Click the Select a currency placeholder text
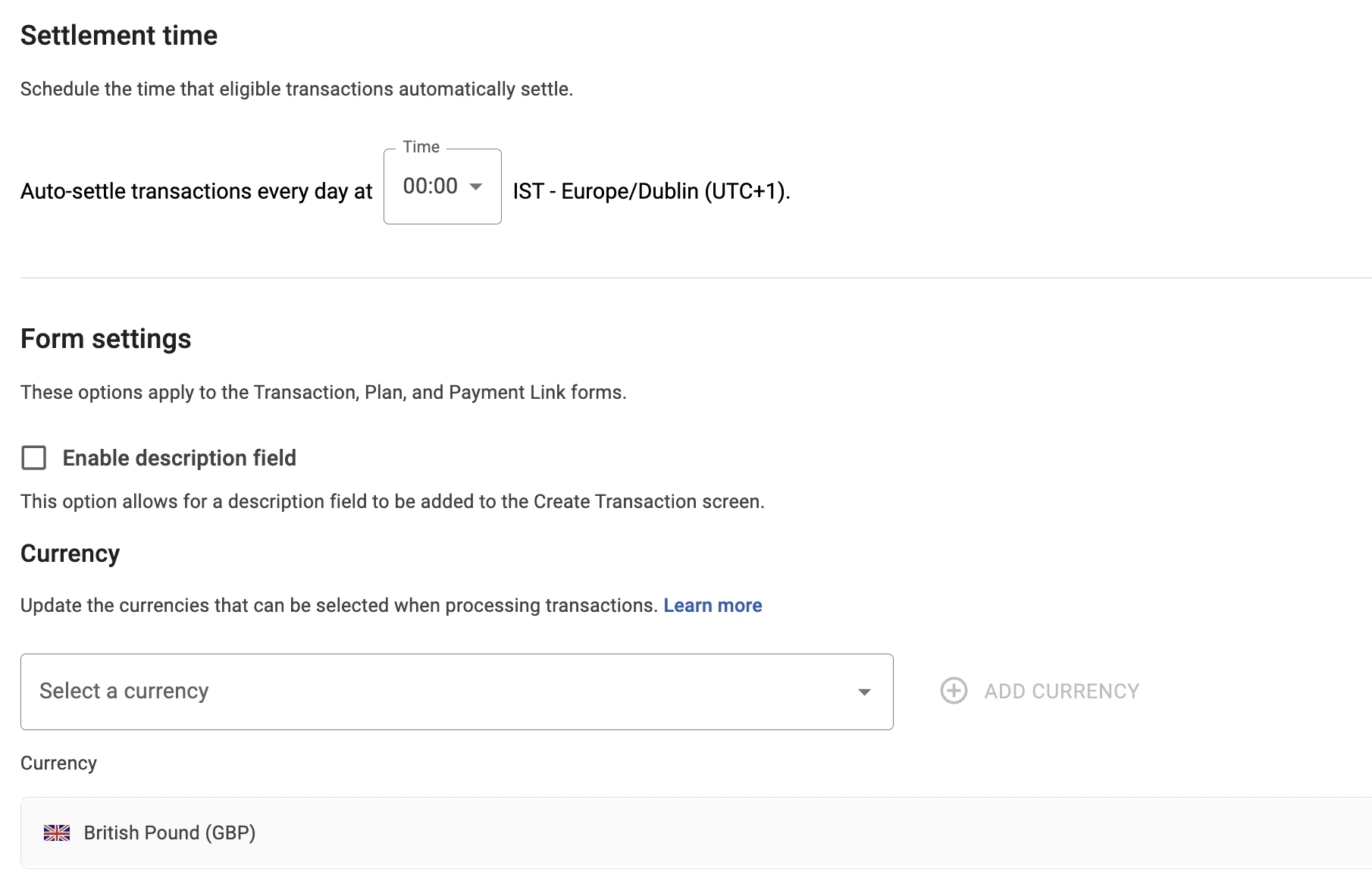 pyautogui.click(x=124, y=691)
